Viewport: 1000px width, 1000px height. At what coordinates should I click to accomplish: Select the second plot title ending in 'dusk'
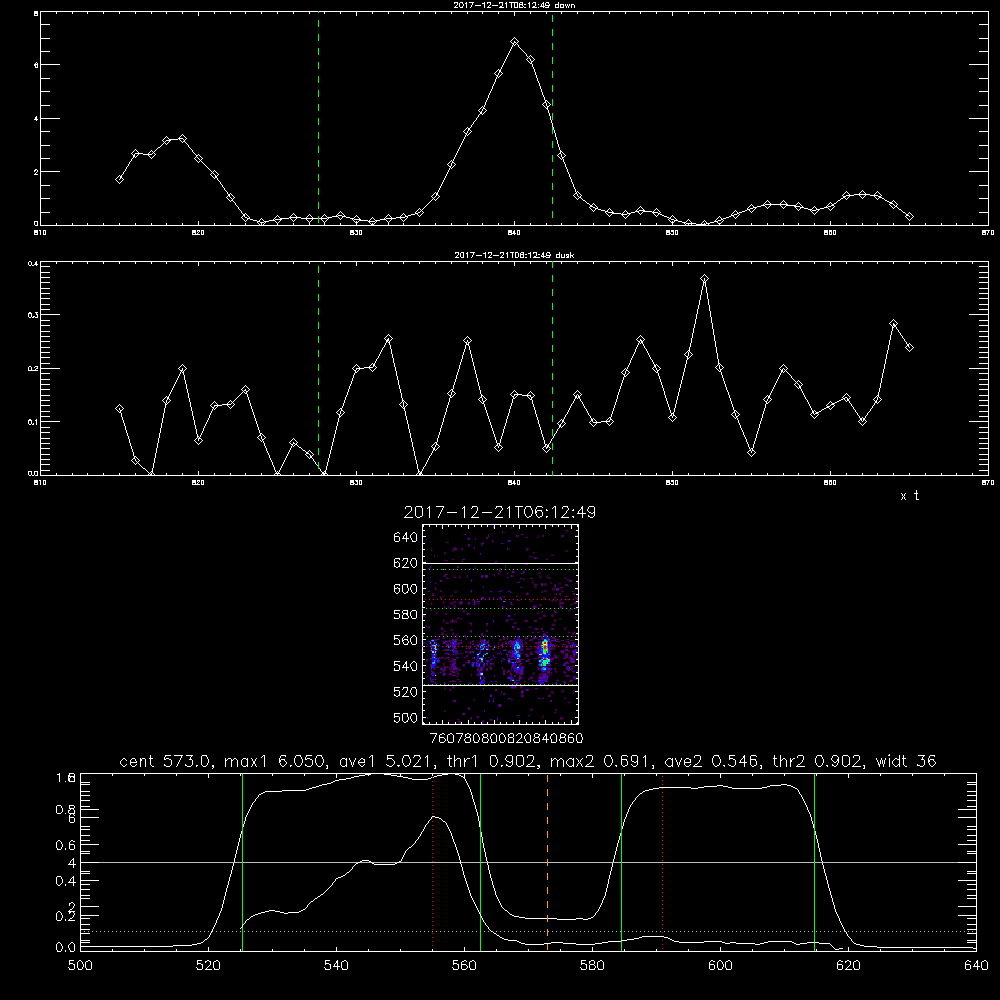(x=514, y=255)
